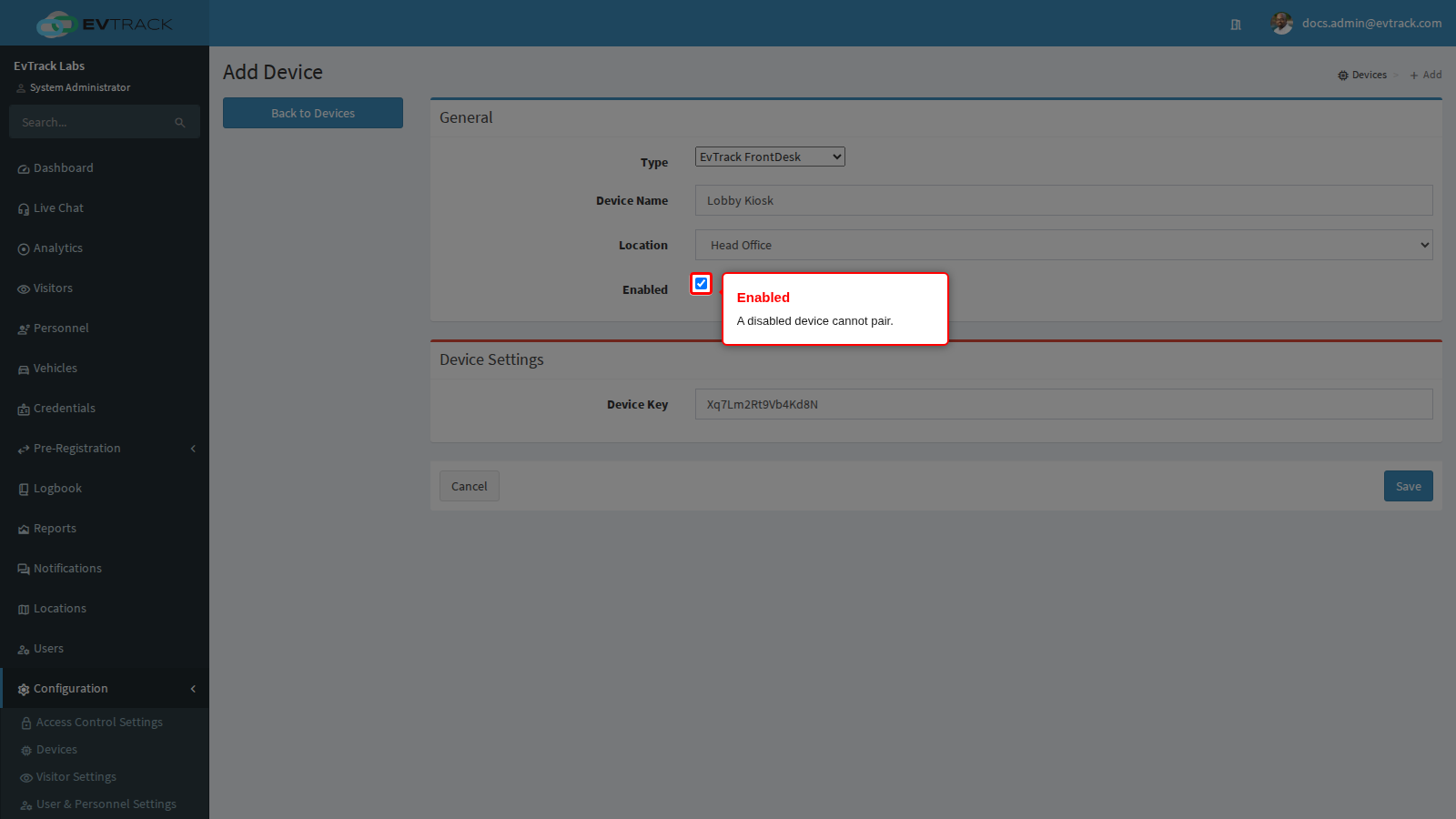Expand the Pre-Registration menu chevron
1456x819 pixels.
[x=193, y=449]
